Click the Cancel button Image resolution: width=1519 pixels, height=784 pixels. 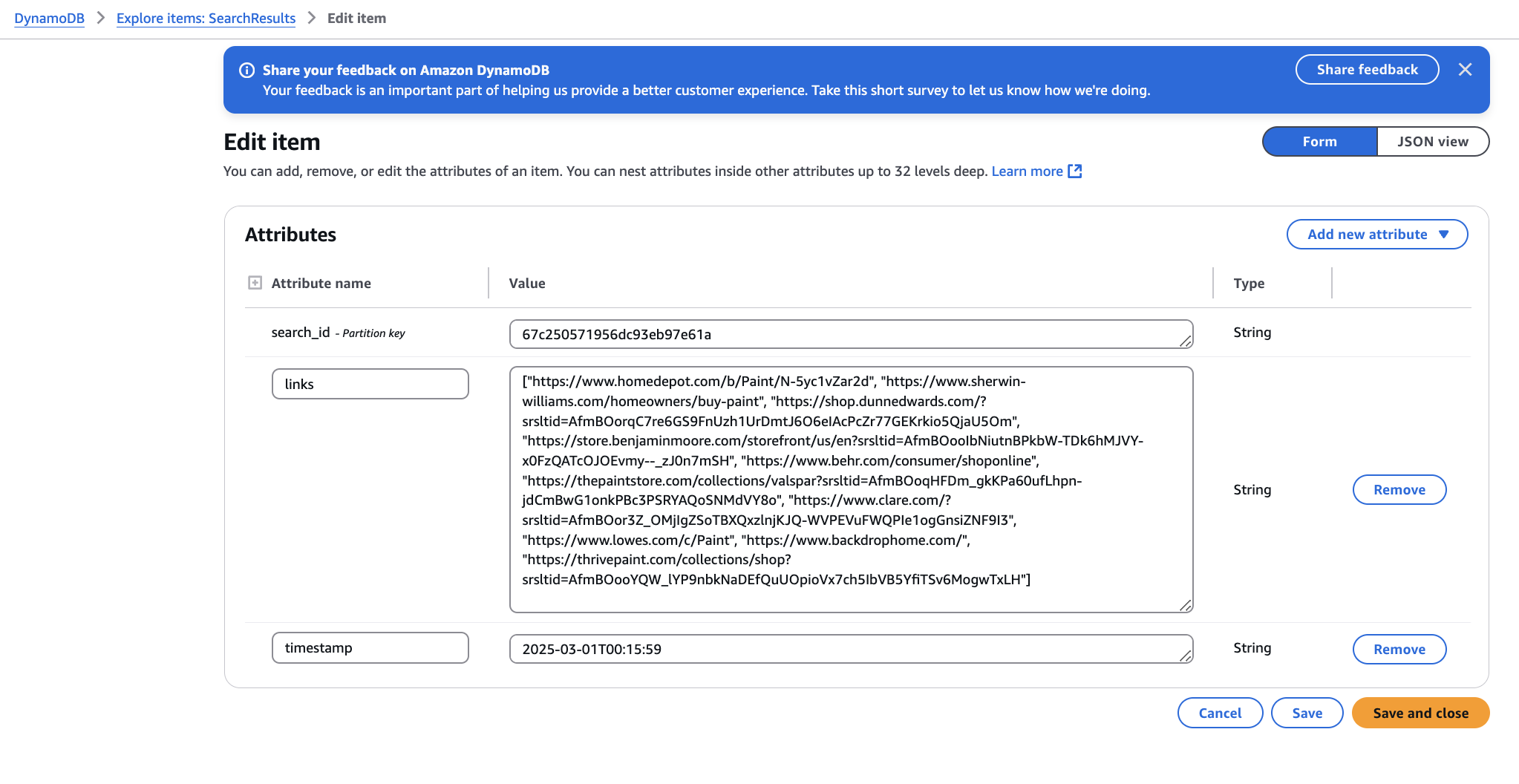click(1220, 713)
